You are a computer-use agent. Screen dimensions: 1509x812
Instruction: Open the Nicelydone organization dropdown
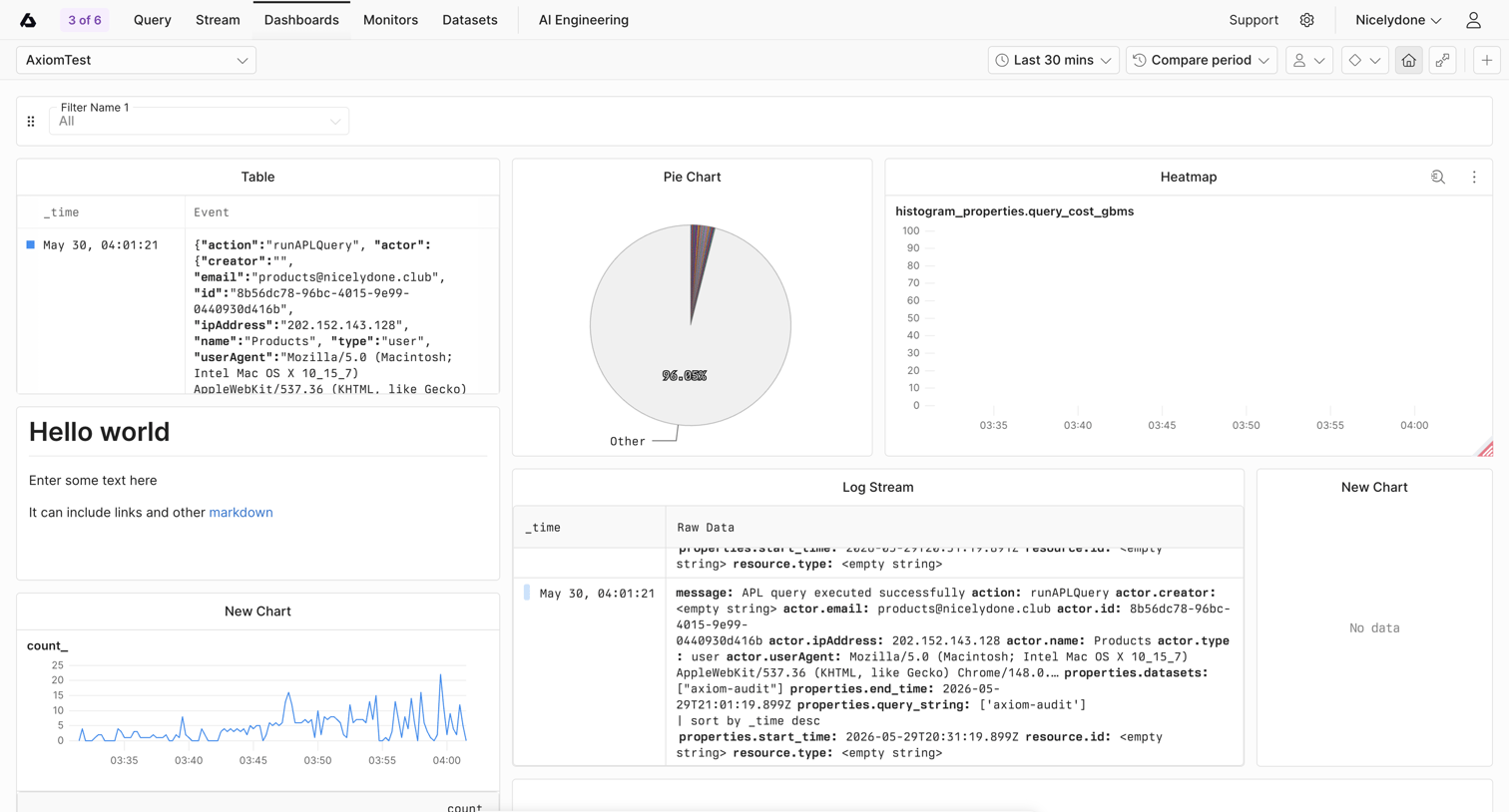point(1398,20)
